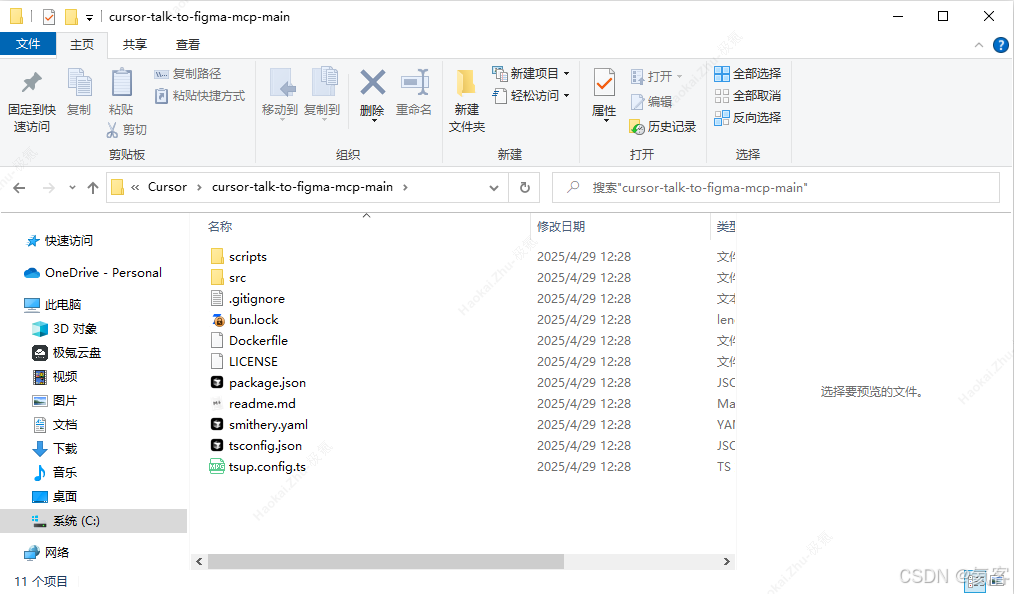Switch to the 主页 (Home) tab
This screenshot has height=594, width=1014.
point(82,44)
